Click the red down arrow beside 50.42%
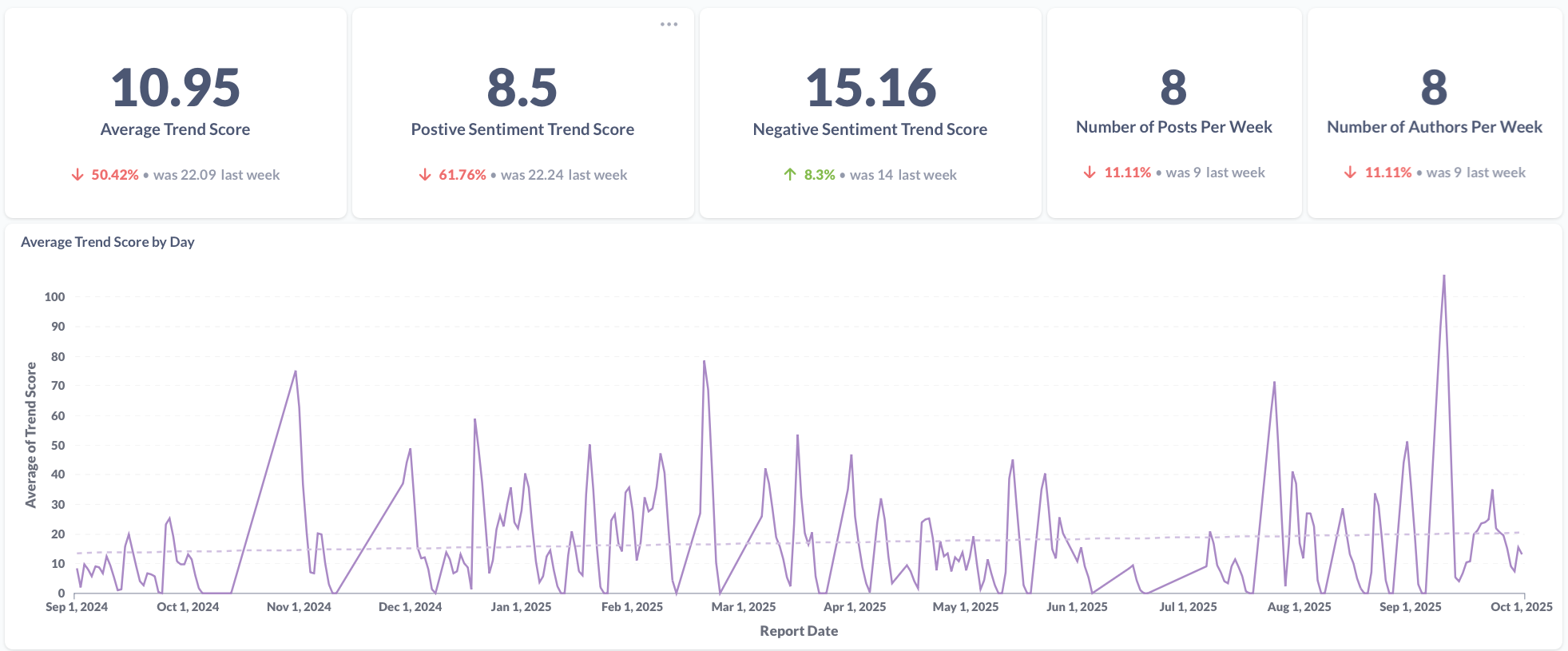Image resolution: width=1568 pixels, height=651 pixels. 77,175
